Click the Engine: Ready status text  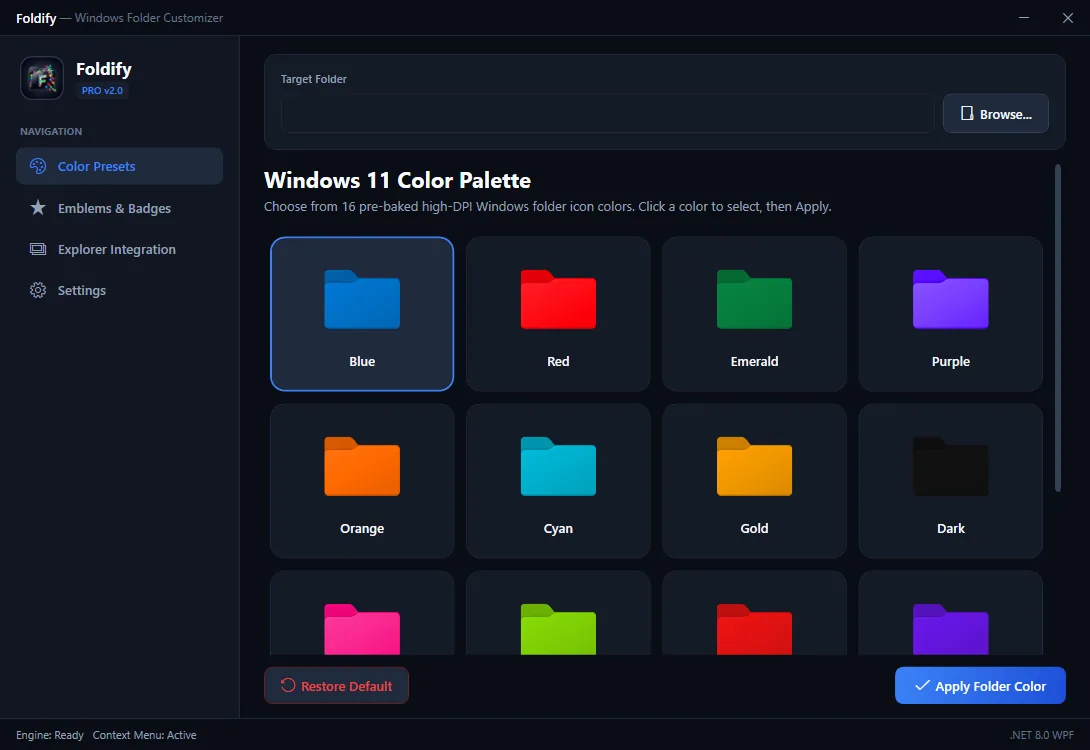tap(50, 735)
